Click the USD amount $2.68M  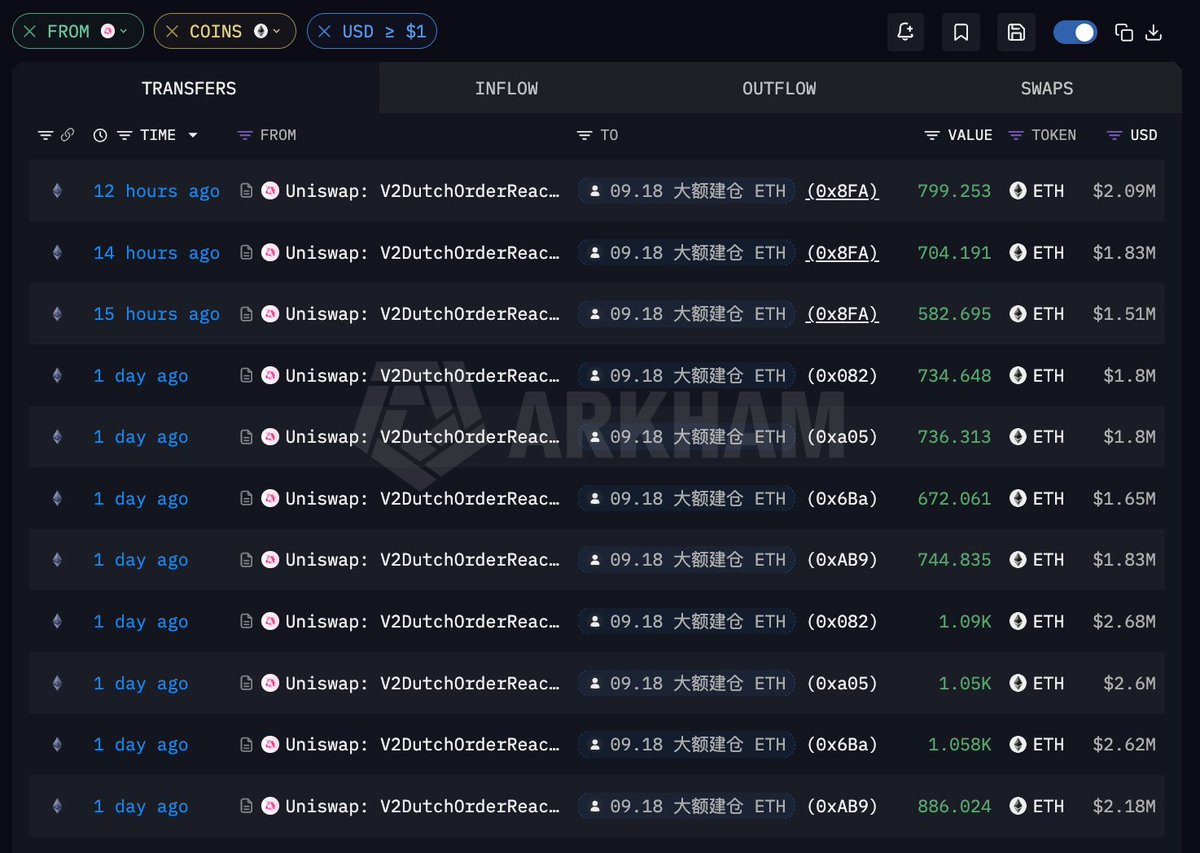1124,622
